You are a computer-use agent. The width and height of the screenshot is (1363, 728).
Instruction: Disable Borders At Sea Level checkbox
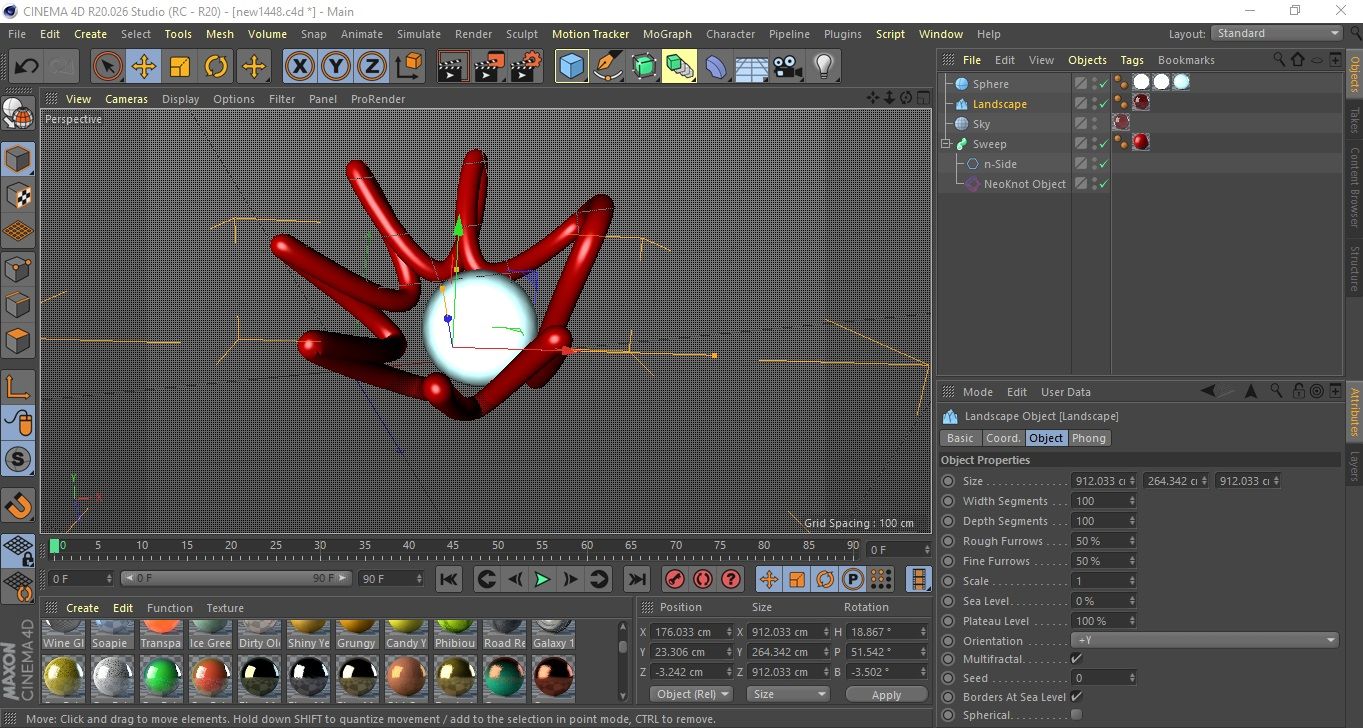[1076, 697]
